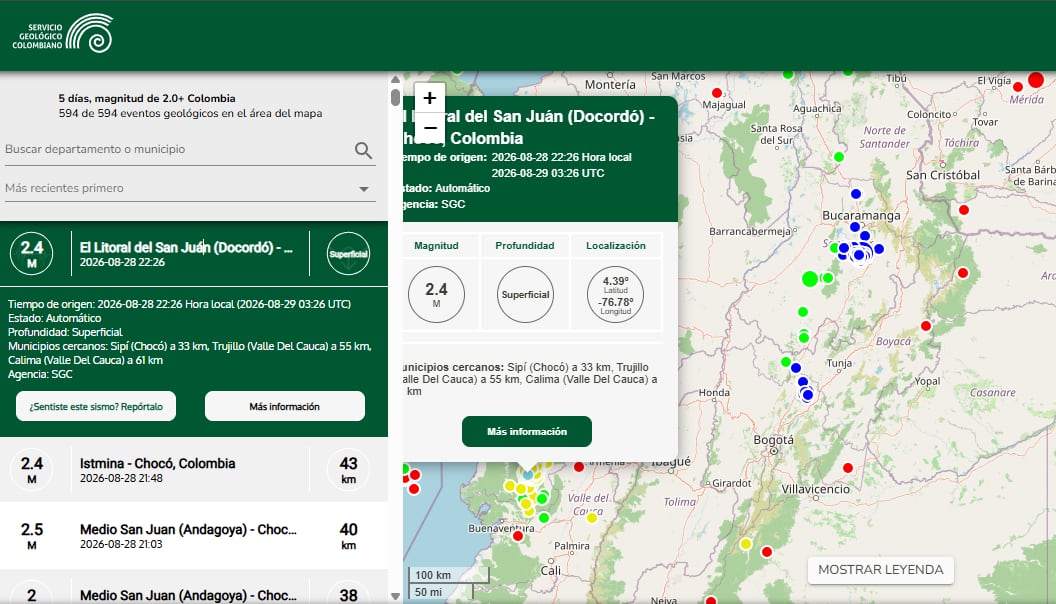Click the 2.4 M magnitude circle in popup
The image size is (1056, 604).
pos(436,294)
